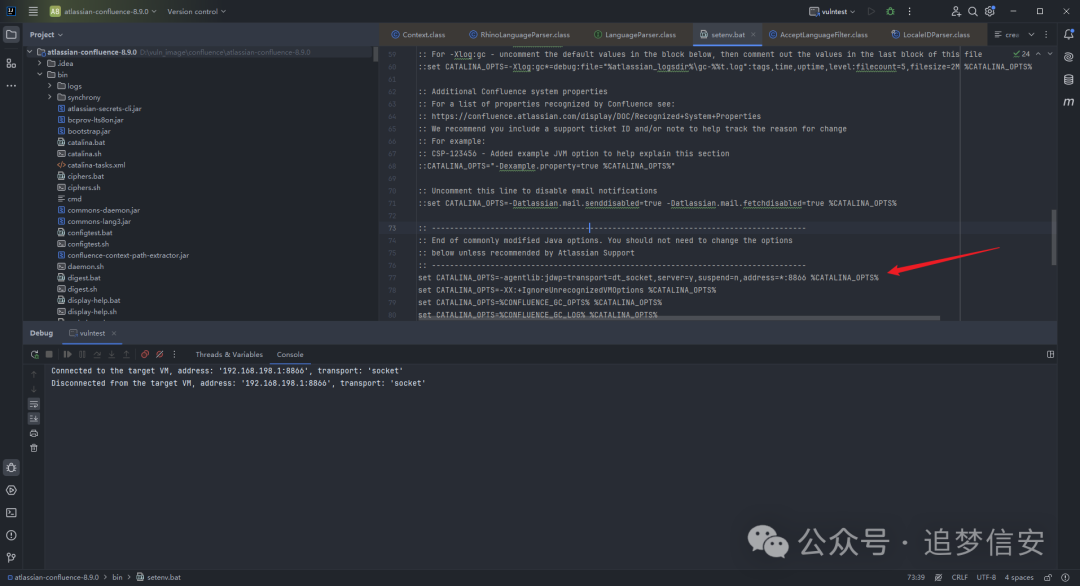Close the vulntest debug session tab

(114, 333)
